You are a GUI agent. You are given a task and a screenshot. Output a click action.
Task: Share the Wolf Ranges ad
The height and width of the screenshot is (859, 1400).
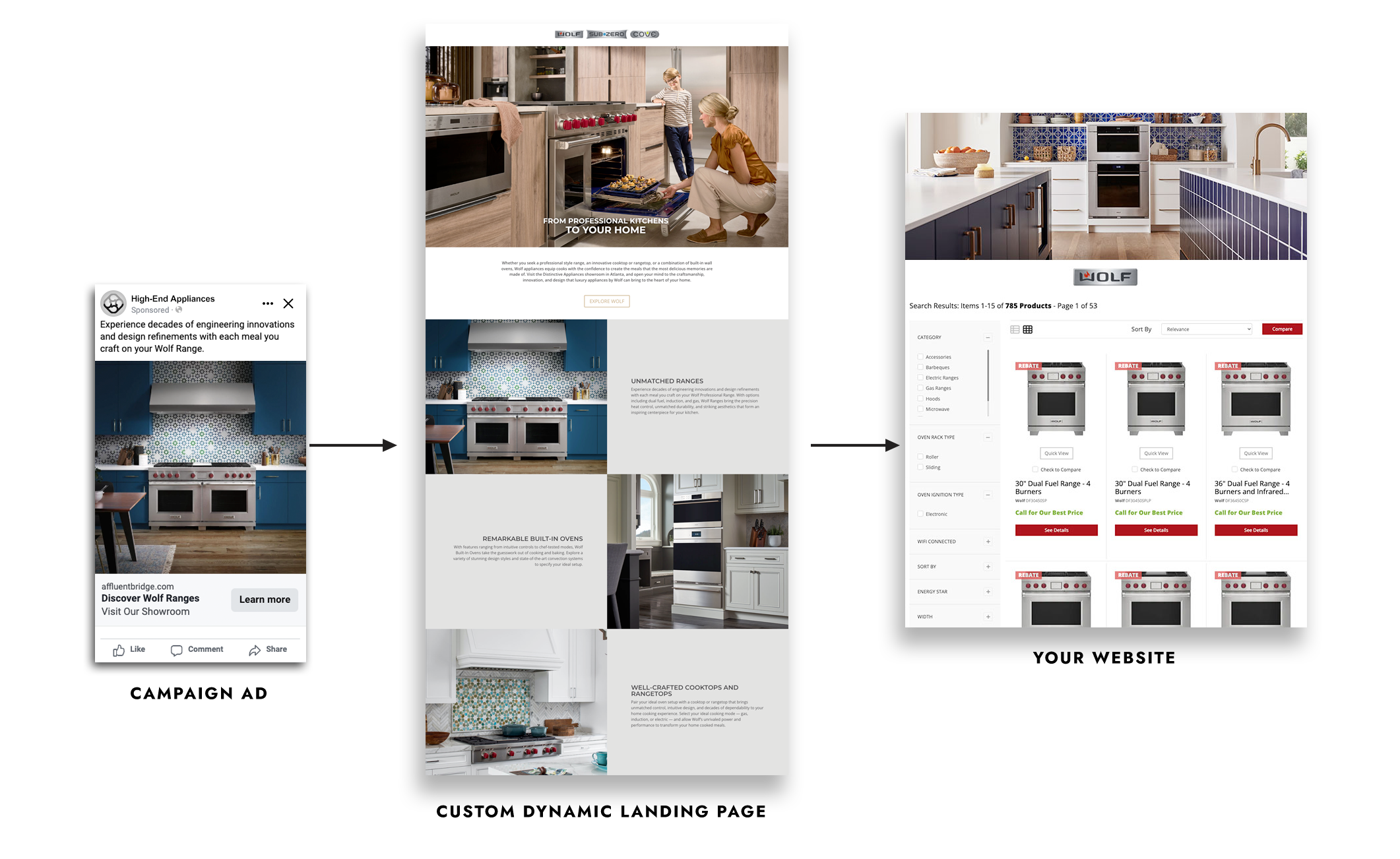coord(268,650)
